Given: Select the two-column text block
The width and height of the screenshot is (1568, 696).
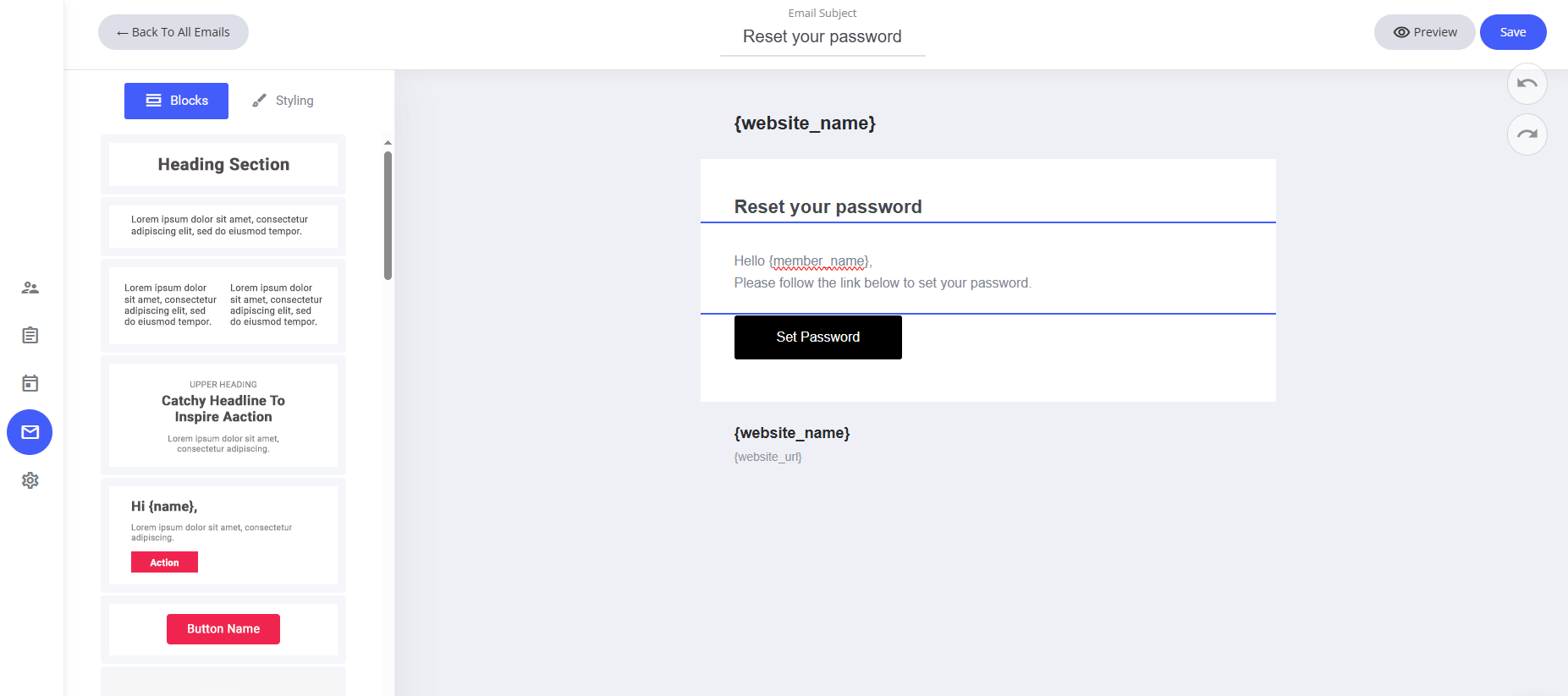Looking at the screenshot, I should (223, 305).
